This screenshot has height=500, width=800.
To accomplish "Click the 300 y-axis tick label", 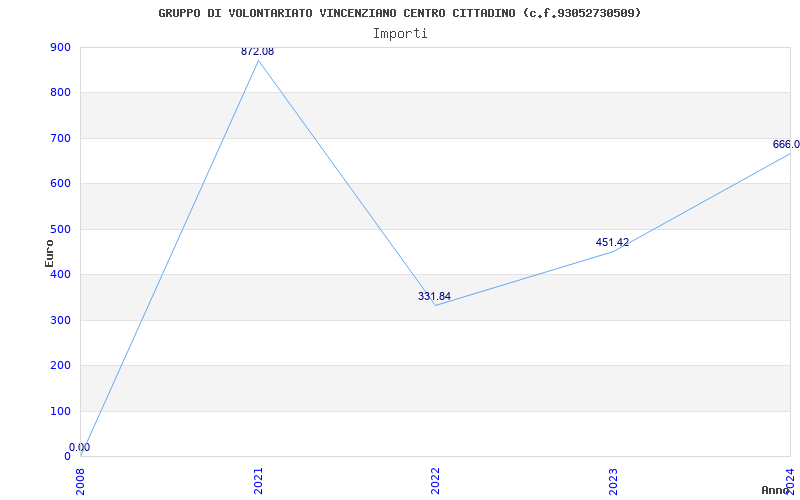I will pos(60,320).
